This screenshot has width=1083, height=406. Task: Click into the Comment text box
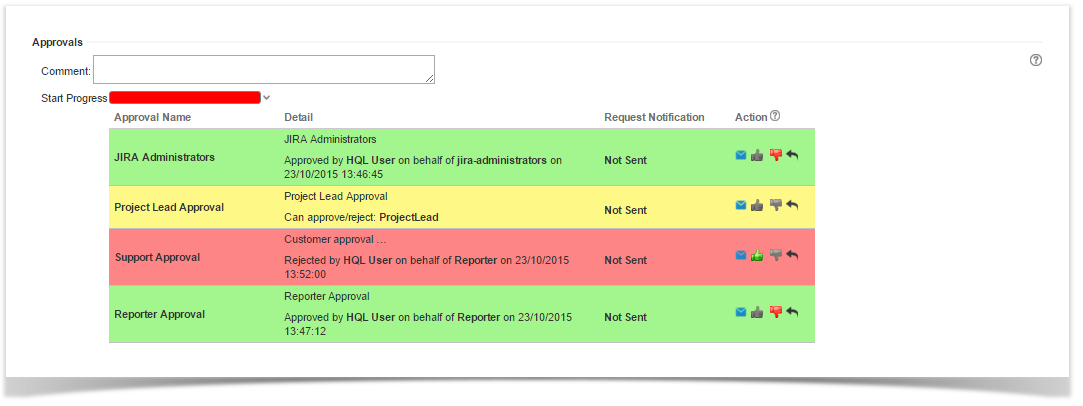pos(264,69)
